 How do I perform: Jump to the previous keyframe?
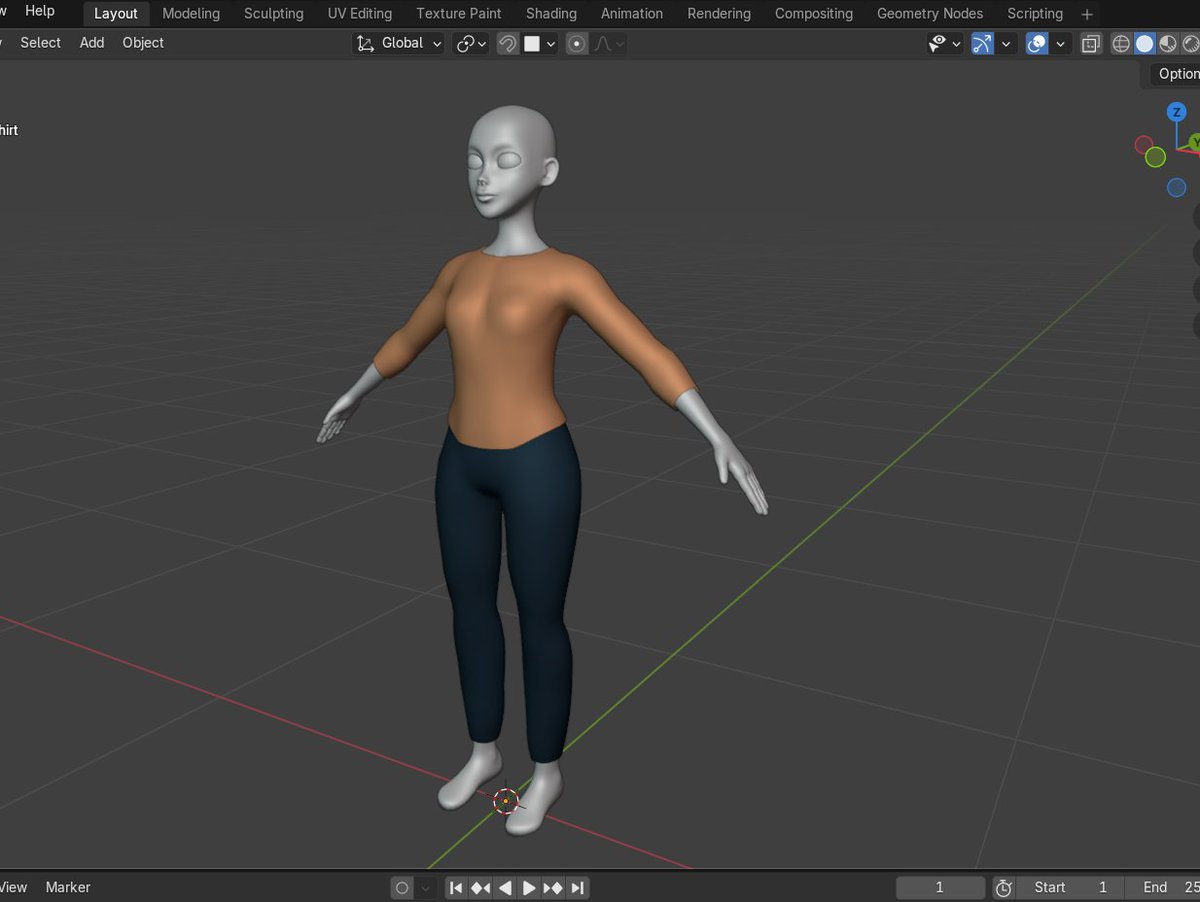pos(481,887)
